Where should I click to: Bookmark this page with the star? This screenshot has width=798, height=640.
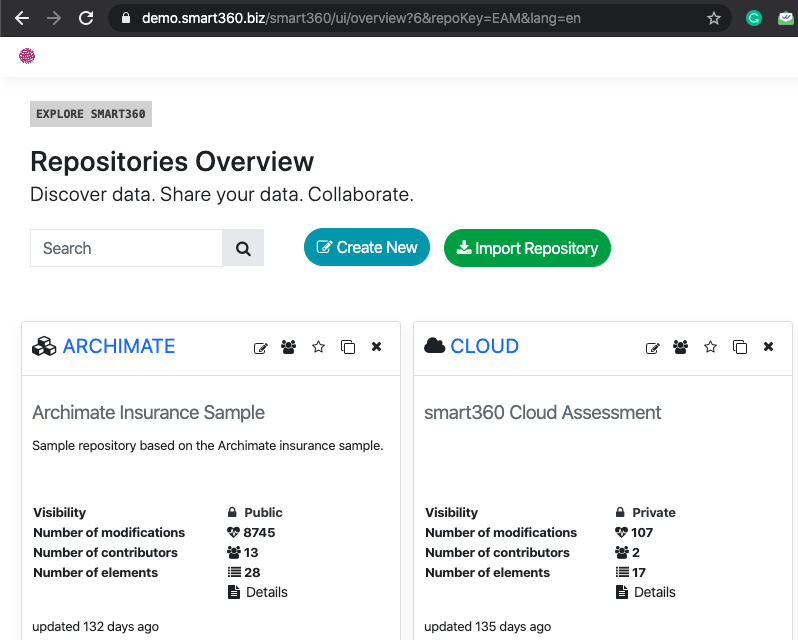click(x=714, y=18)
